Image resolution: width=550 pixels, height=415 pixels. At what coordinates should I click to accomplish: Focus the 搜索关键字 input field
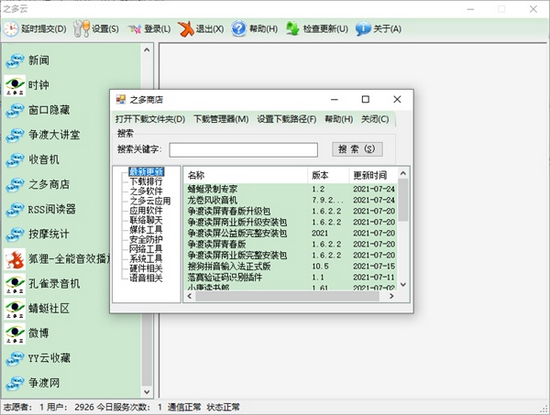pos(243,150)
